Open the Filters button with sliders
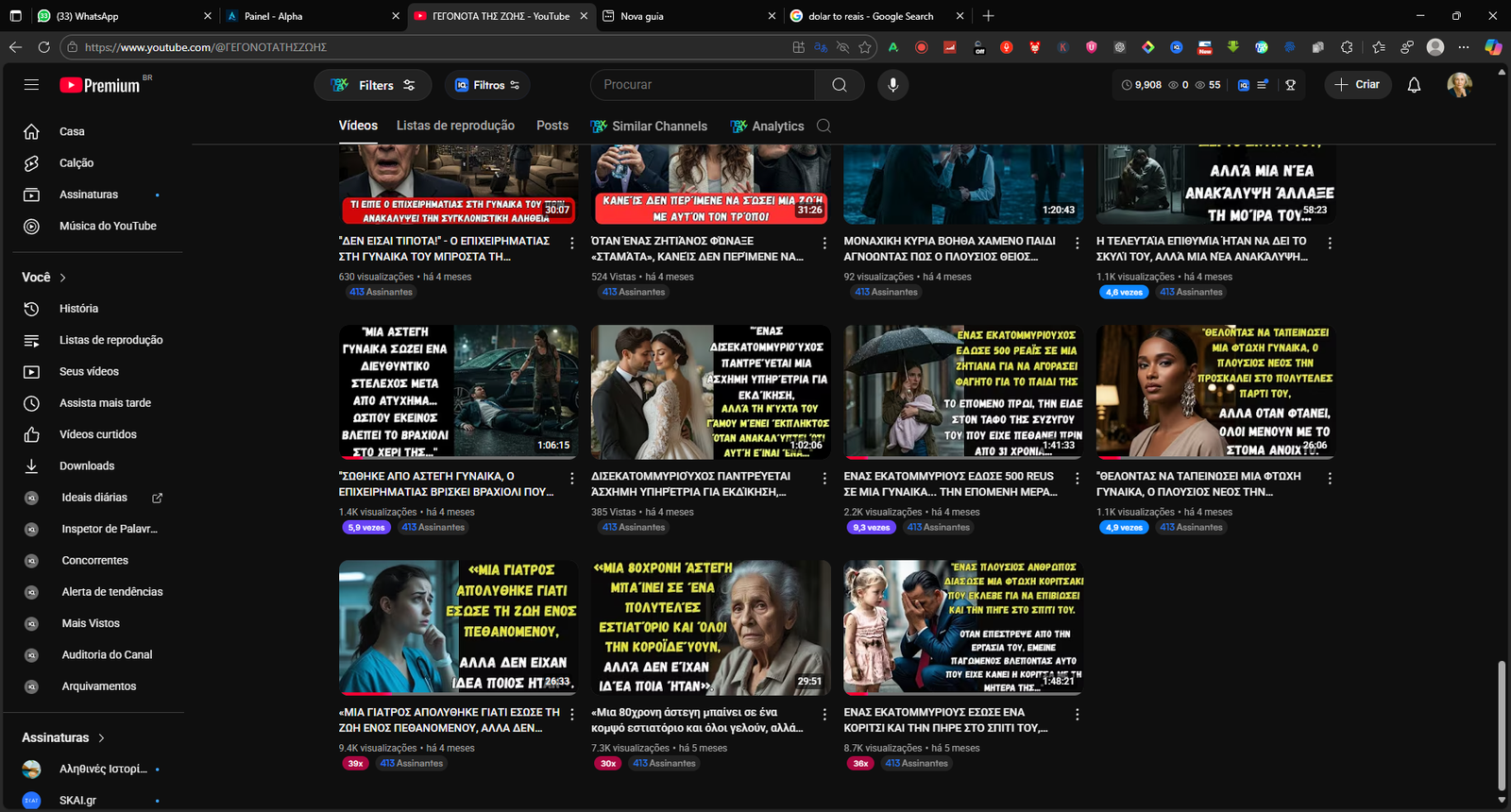 (x=373, y=85)
